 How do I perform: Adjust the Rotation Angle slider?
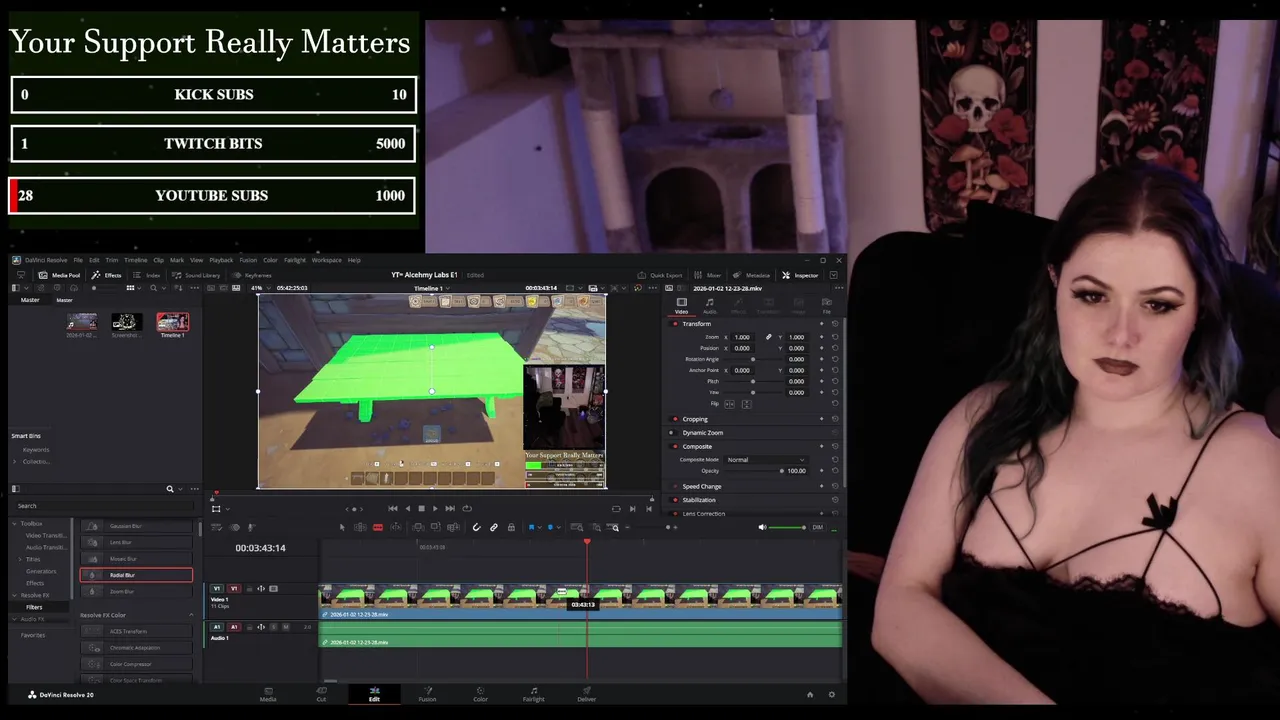tap(753, 359)
